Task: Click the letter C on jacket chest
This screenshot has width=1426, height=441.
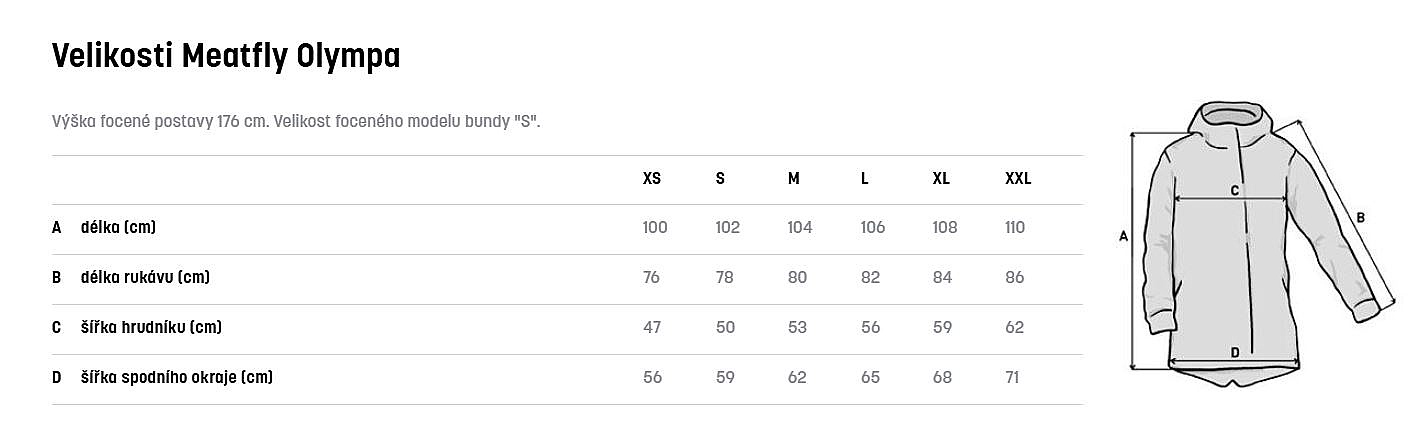Action: (x=1234, y=190)
